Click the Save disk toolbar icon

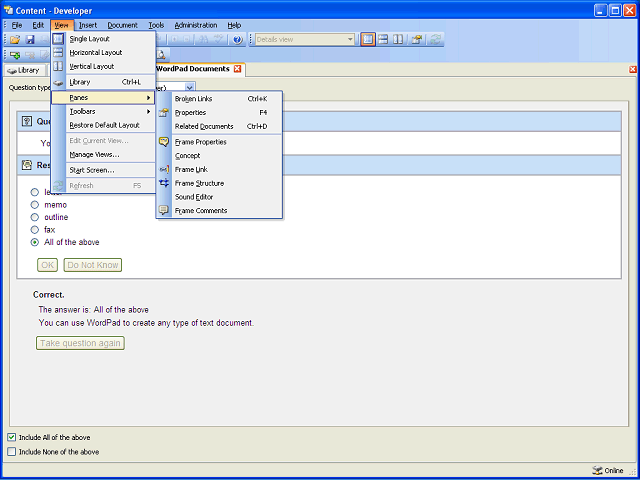pos(30,40)
